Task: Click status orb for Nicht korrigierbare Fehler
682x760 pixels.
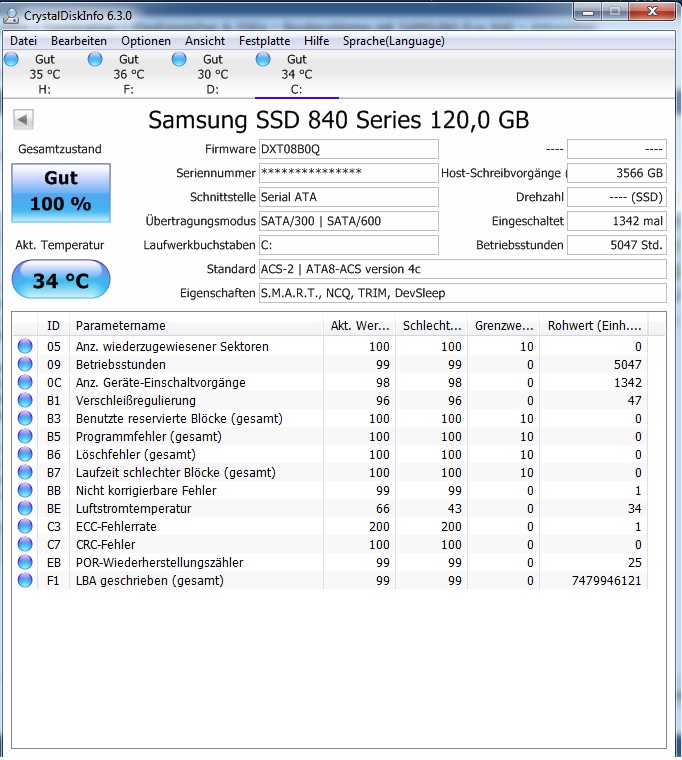Action: (x=25, y=490)
